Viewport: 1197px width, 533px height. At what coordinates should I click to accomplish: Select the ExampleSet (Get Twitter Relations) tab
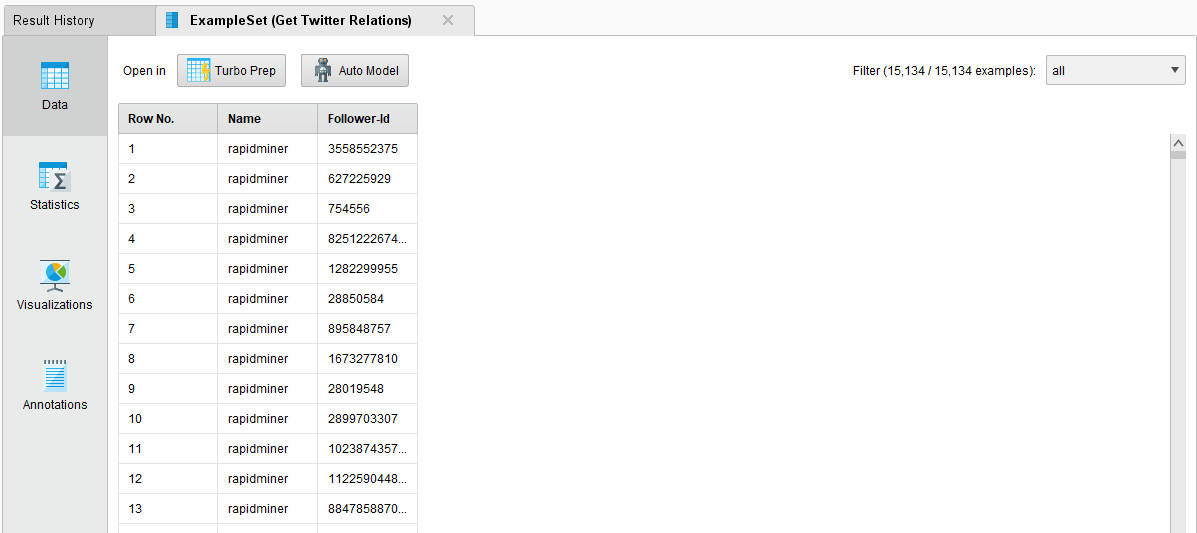click(x=300, y=20)
